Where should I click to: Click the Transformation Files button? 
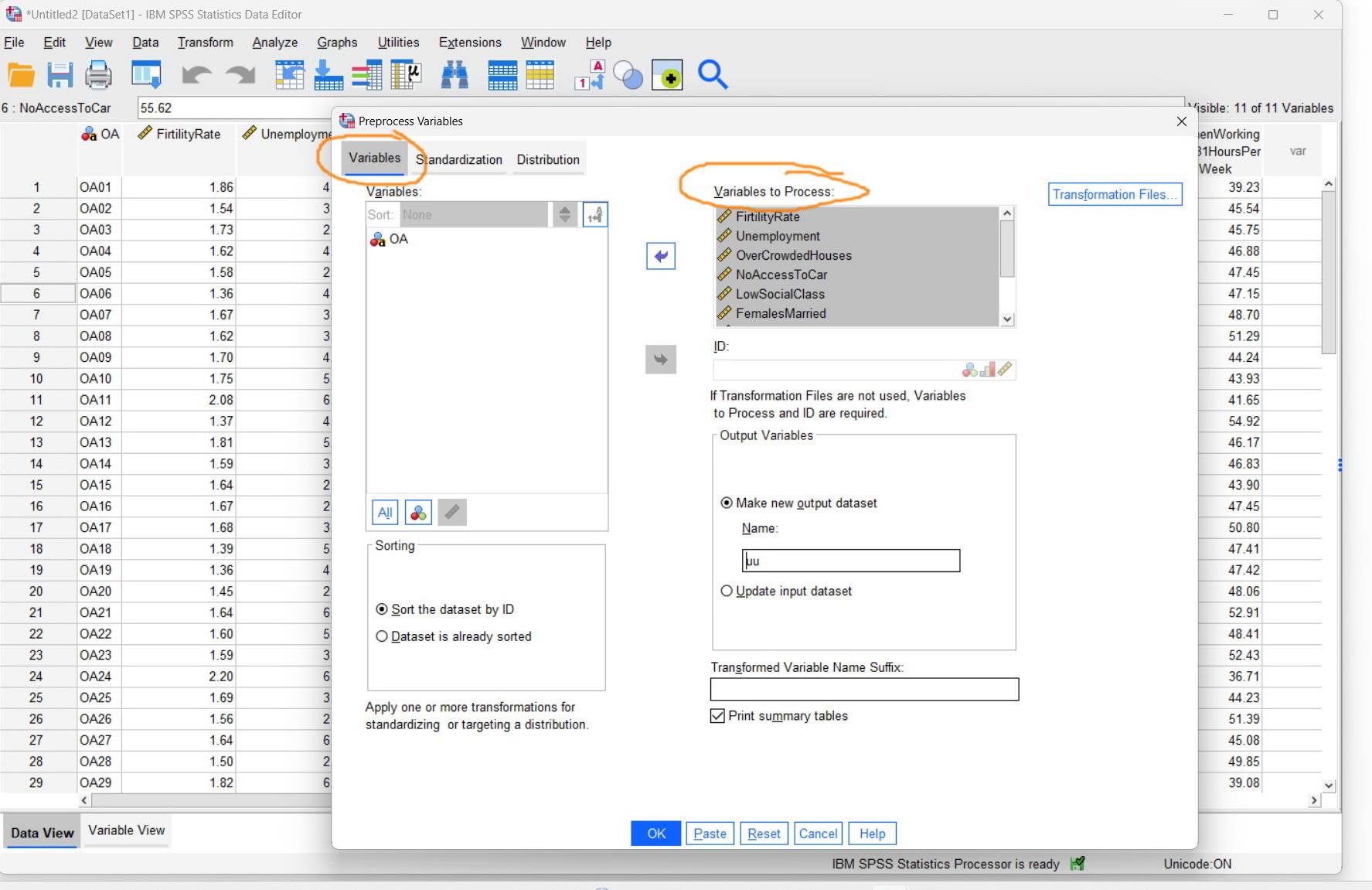click(1115, 194)
